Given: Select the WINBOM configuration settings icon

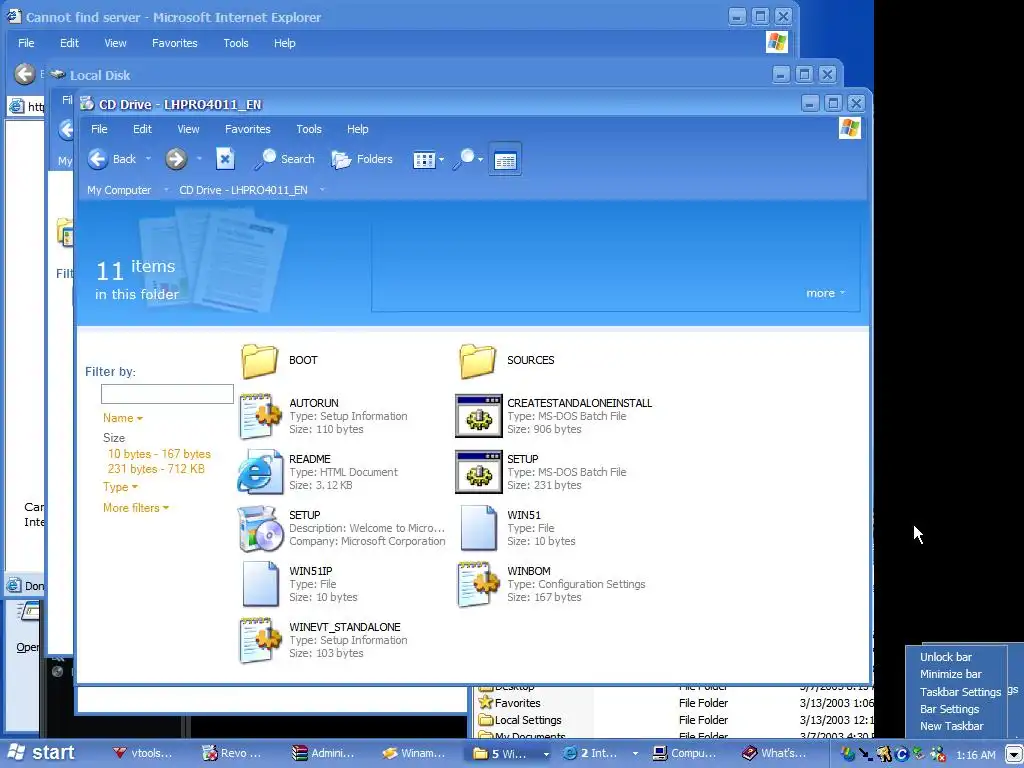Looking at the screenshot, I should [479, 584].
